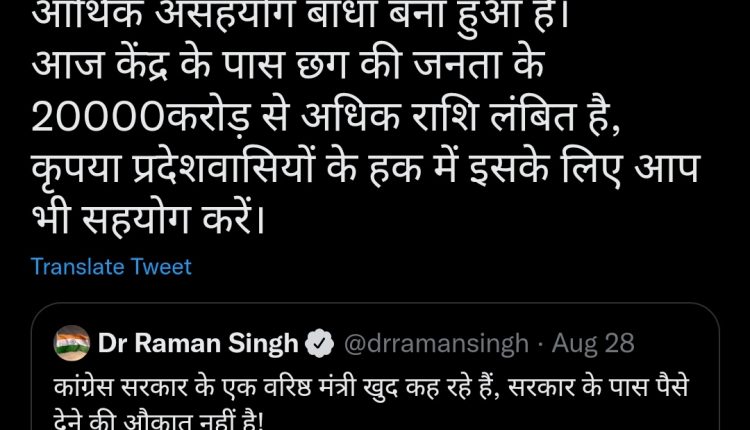Open the Aug 28 timestamp
750x430 pixels.
coord(593,343)
